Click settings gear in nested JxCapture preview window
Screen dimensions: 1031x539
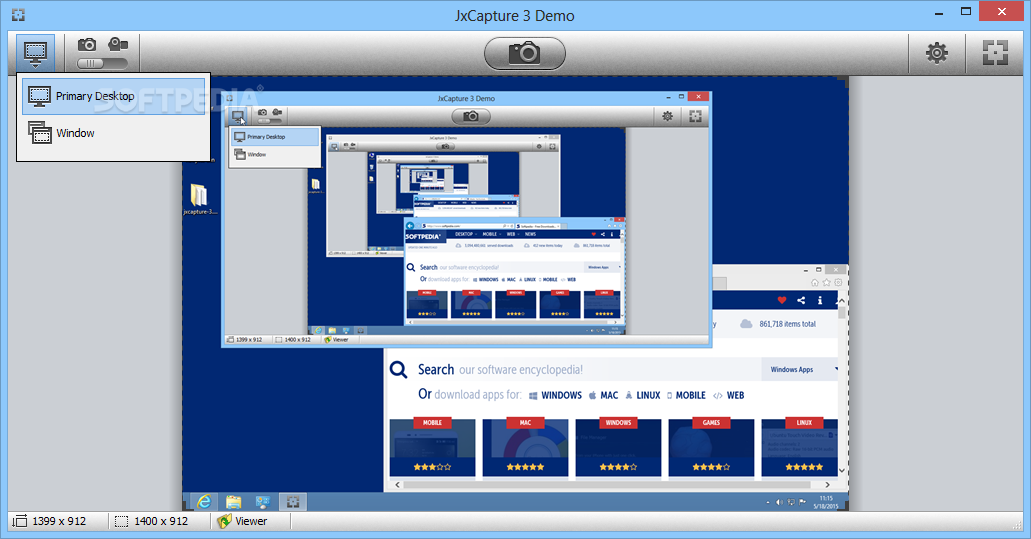click(x=667, y=116)
